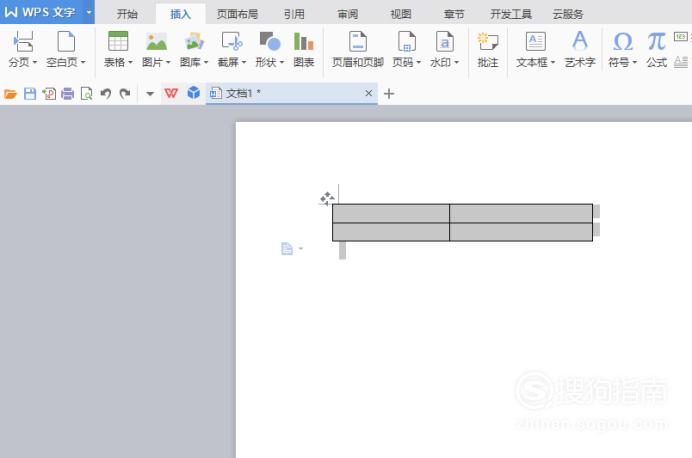The width and height of the screenshot is (692, 458).
Task: Save the document with the floppy icon
Action: pyautogui.click(x=30, y=94)
